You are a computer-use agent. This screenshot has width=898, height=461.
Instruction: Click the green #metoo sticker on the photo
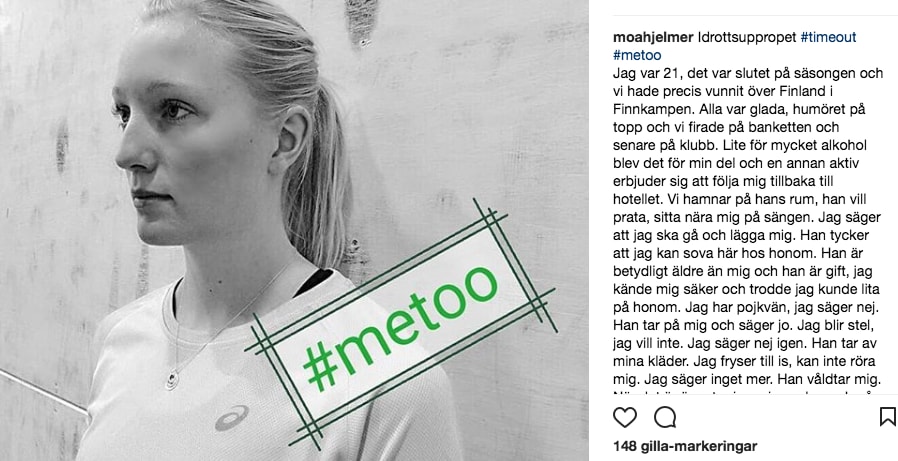(x=401, y=325)
